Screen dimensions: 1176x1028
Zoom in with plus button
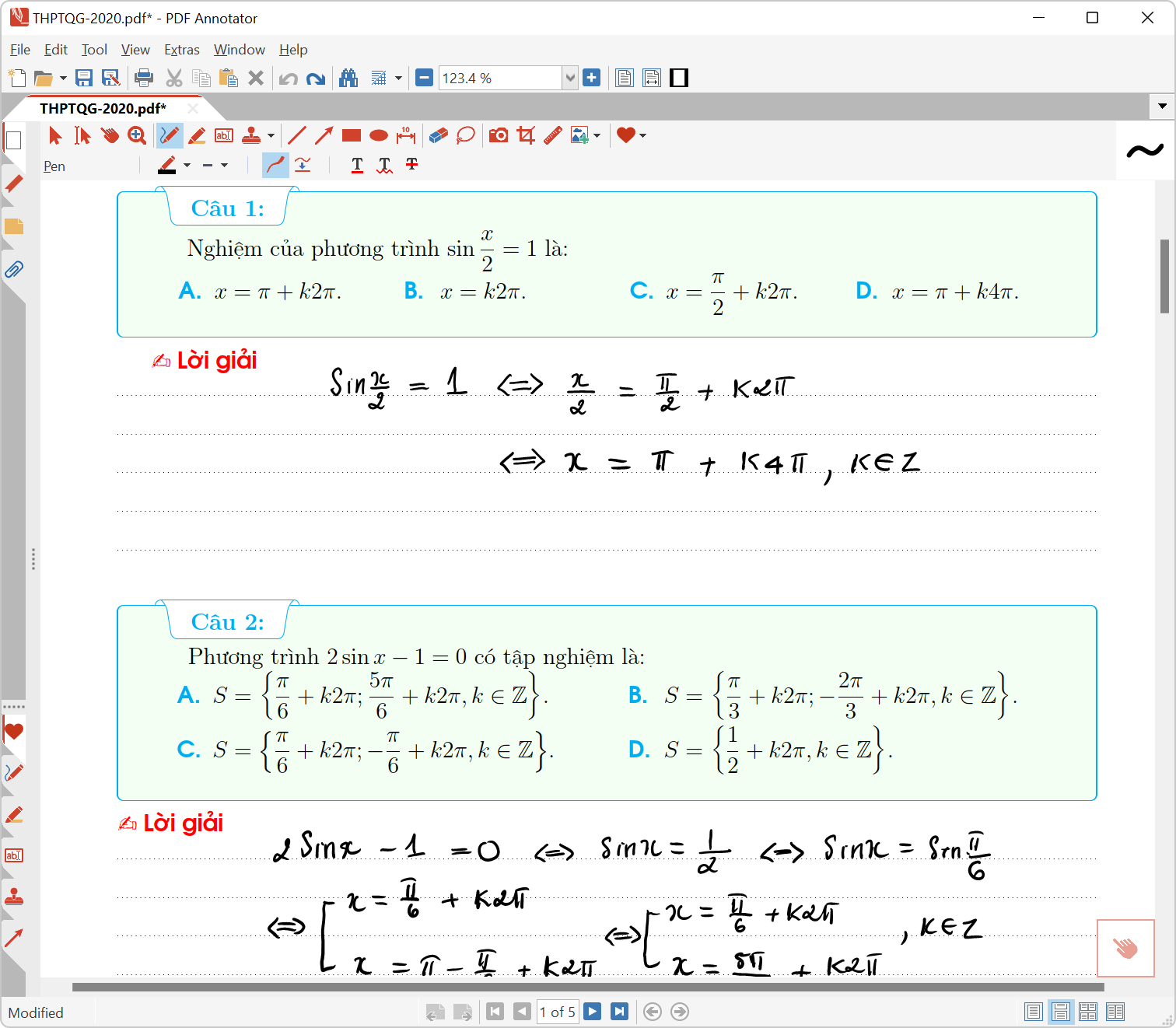click(x=592, y=78)
